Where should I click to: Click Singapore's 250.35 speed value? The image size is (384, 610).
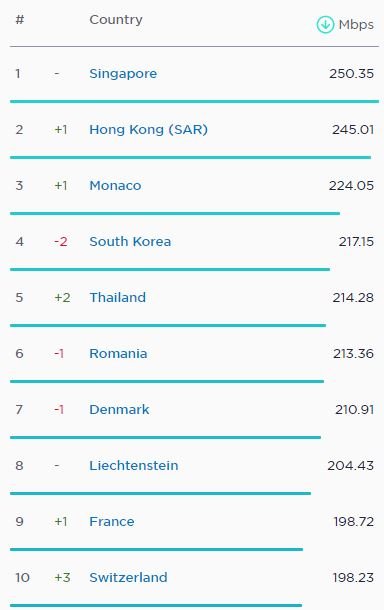click(x=351, y=74)
